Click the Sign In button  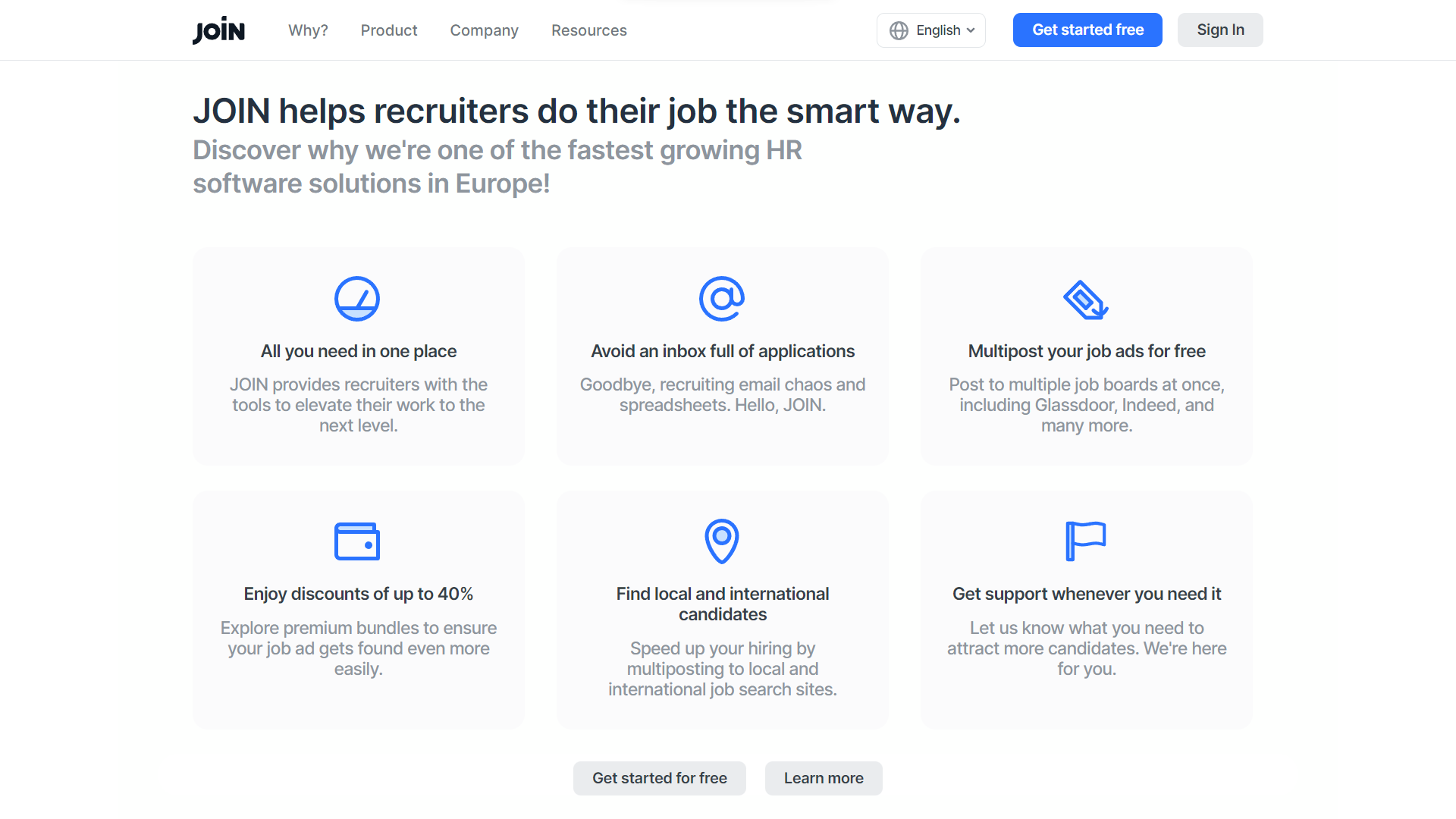tap(1220, 30)
